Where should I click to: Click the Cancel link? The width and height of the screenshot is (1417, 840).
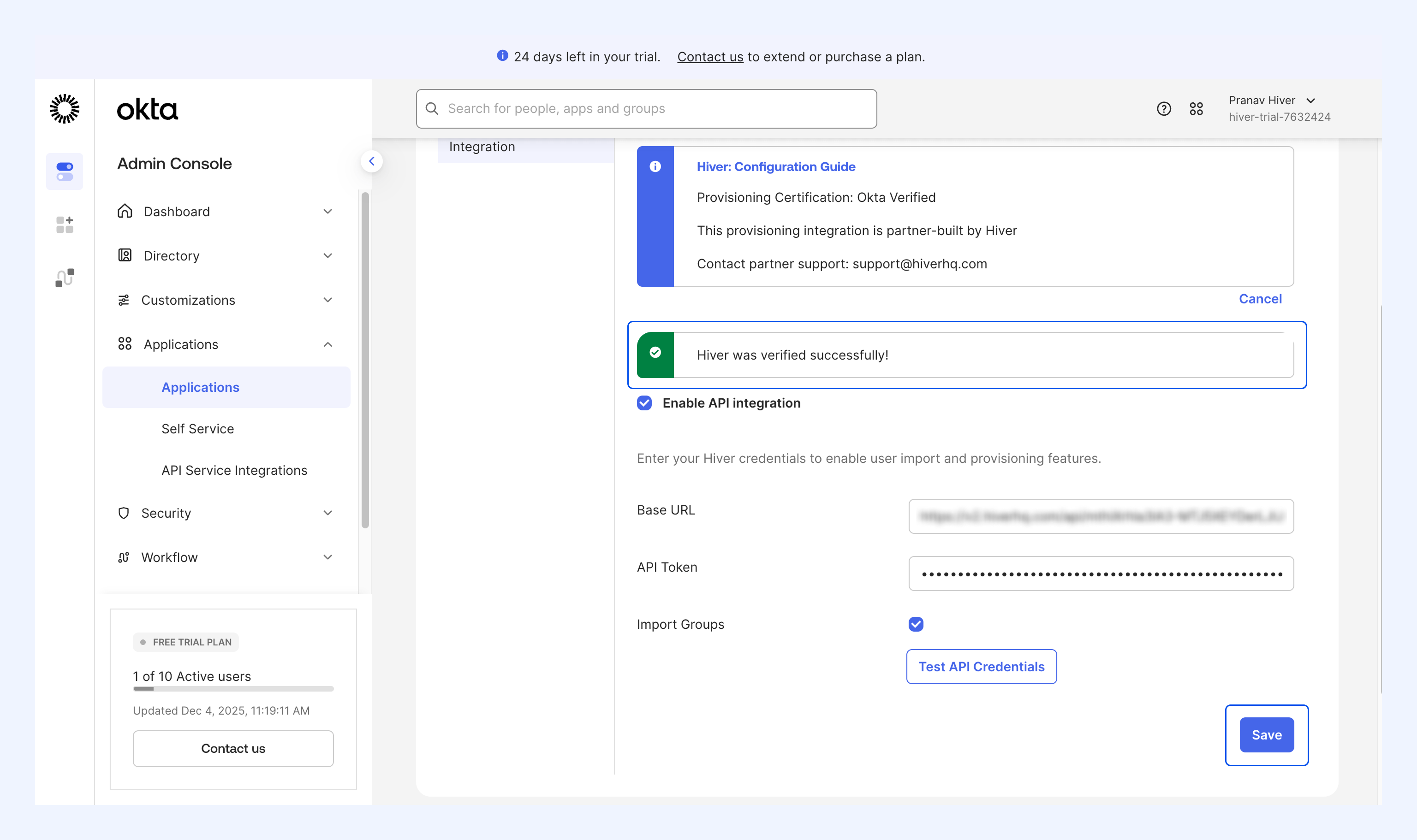tap(1260, 299)
